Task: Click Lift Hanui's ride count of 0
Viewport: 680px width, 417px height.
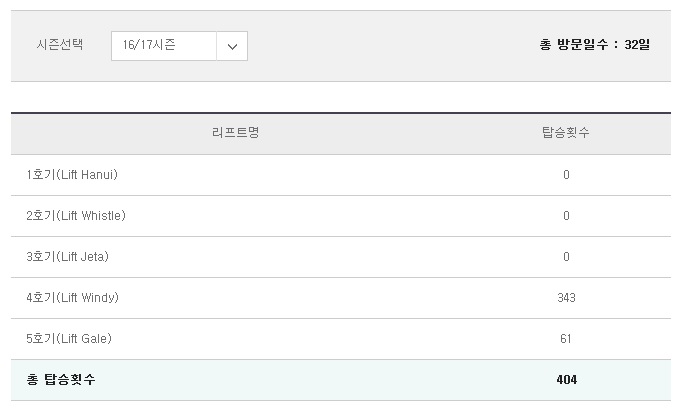Action: coord(566,175)
